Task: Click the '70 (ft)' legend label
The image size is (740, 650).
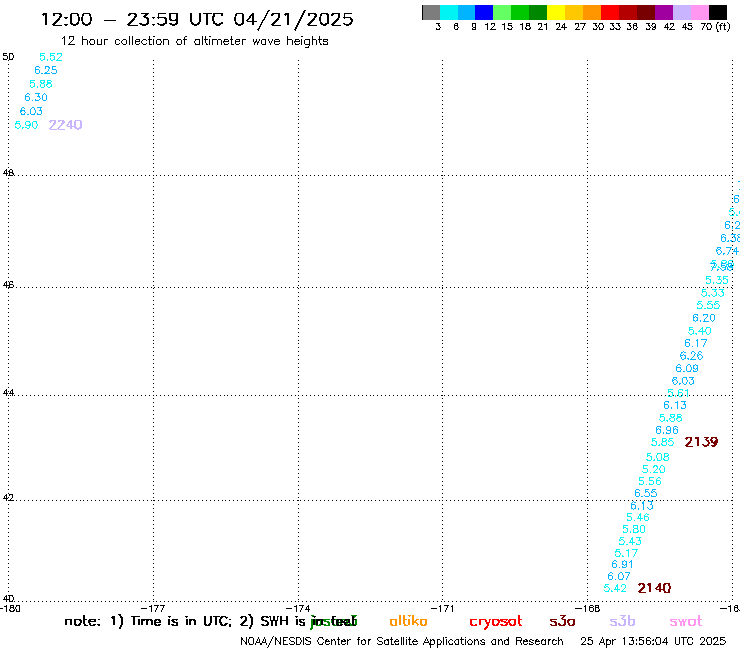Action: [x=715, y=26]
